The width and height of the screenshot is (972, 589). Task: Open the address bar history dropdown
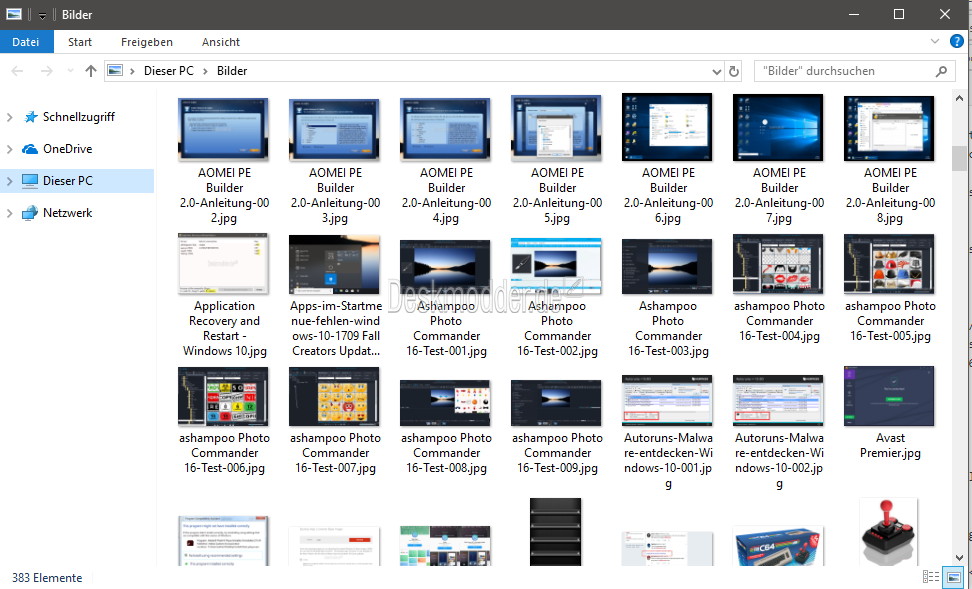[717, 71]
